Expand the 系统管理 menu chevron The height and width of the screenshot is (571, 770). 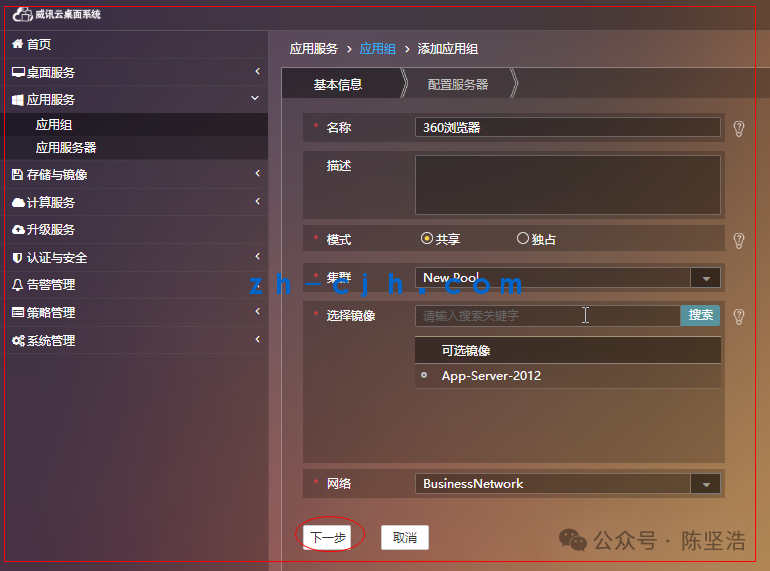[x=257, y=339]
